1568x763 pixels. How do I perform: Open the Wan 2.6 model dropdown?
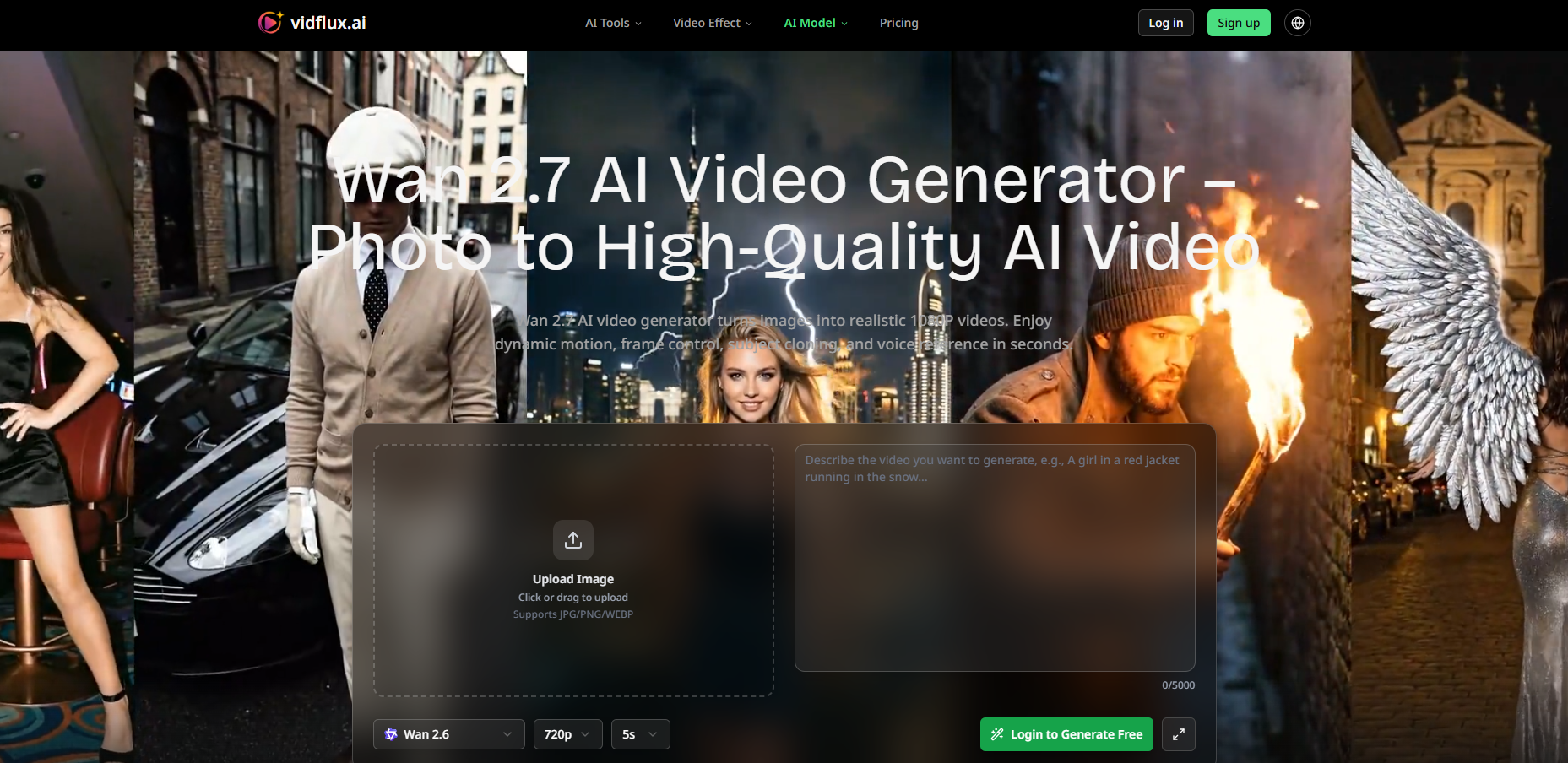448,734
